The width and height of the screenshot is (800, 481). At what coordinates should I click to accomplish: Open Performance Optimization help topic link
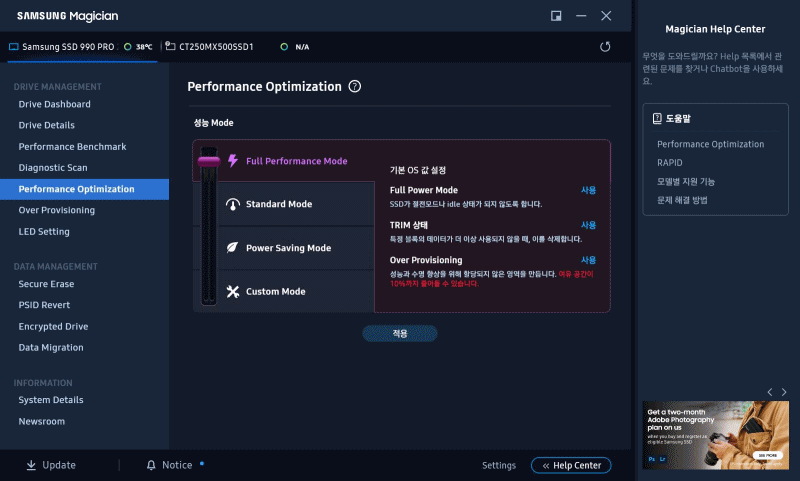tap(711, 144)
